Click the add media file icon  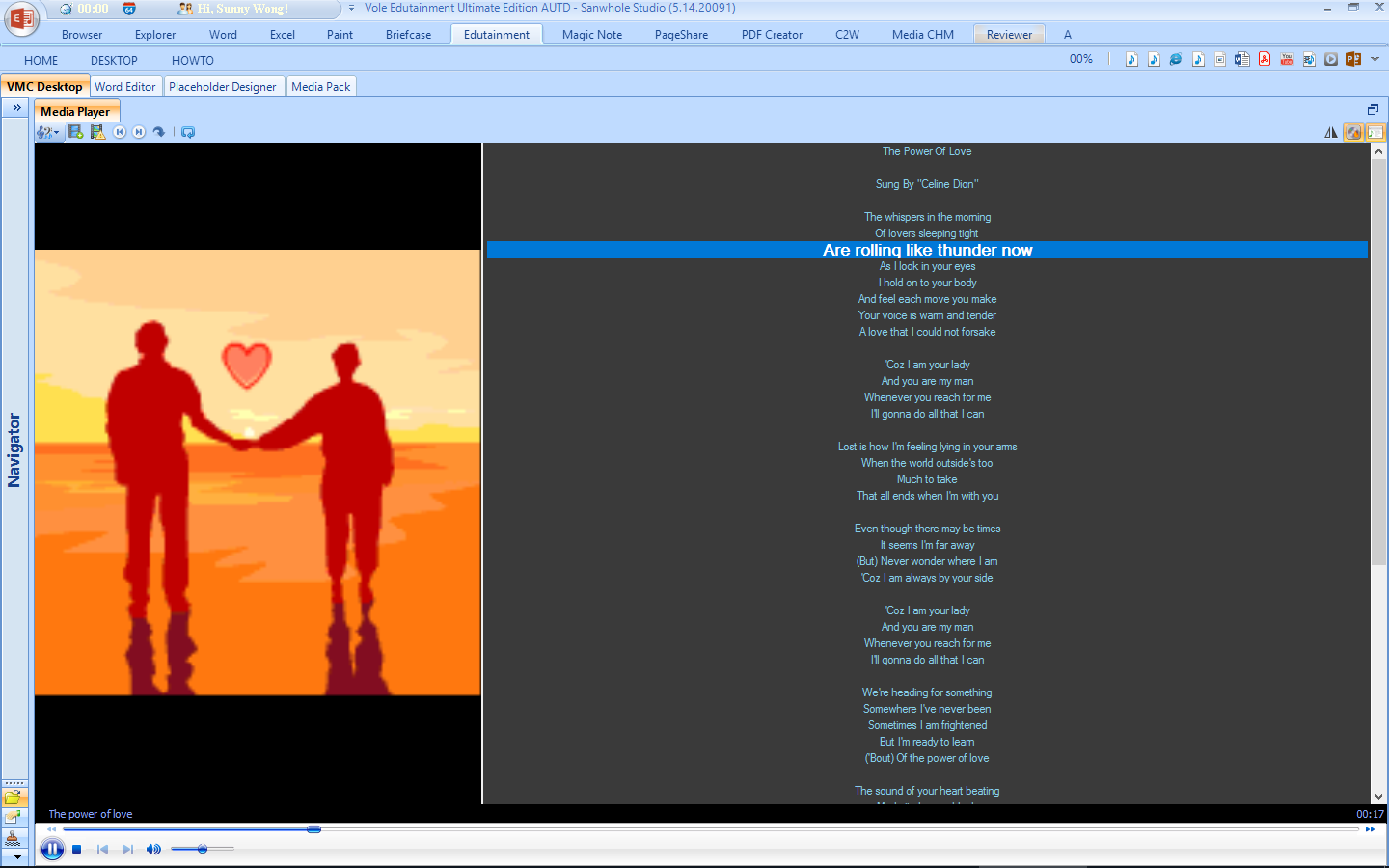(75, 132)
